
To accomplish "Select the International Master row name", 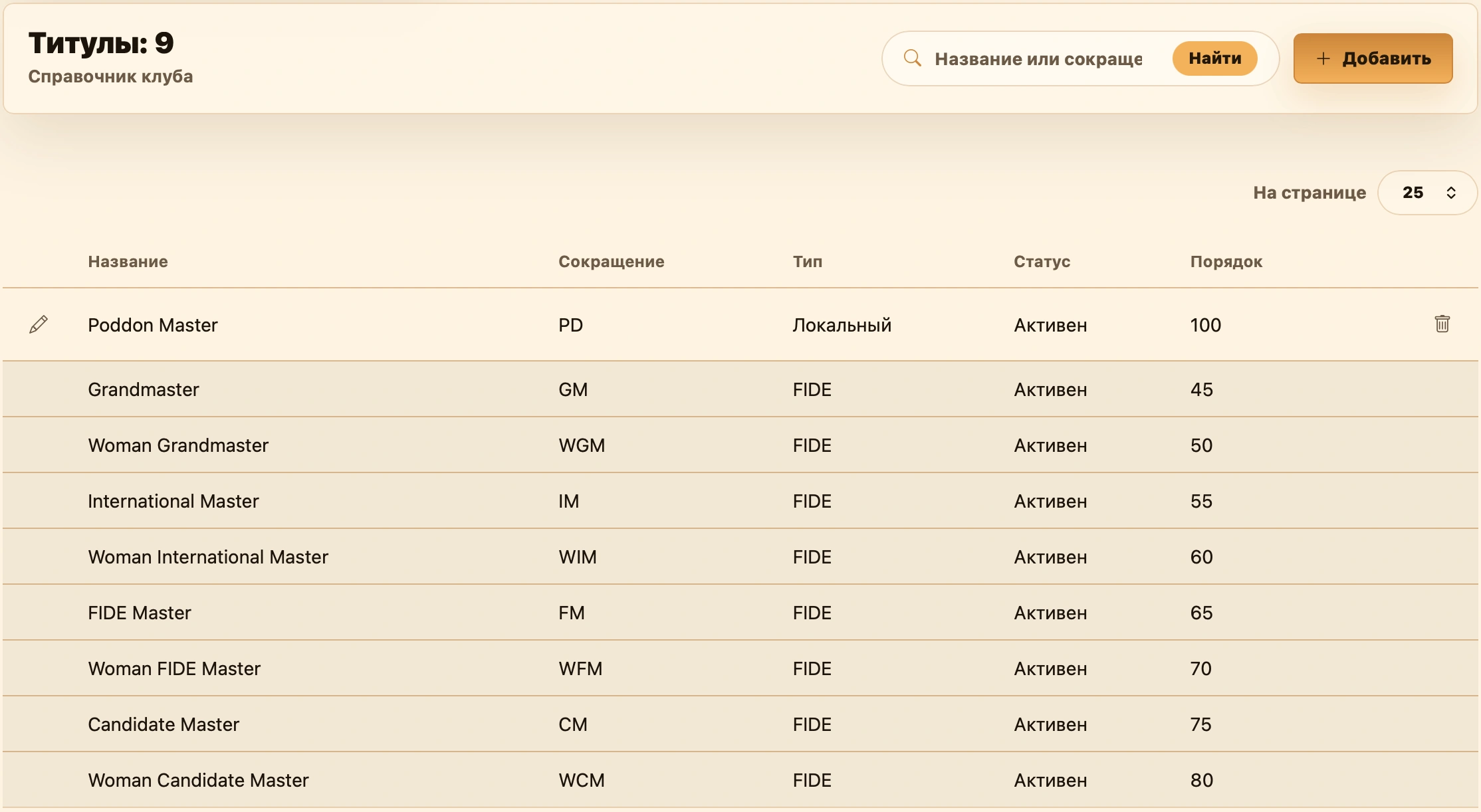I will [x=173, y=501].
